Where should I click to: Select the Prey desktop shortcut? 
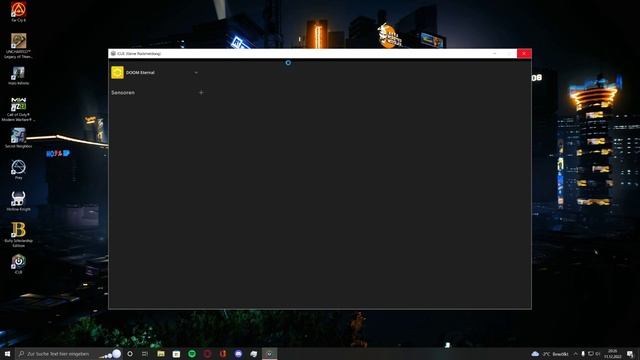click(18, 169)
